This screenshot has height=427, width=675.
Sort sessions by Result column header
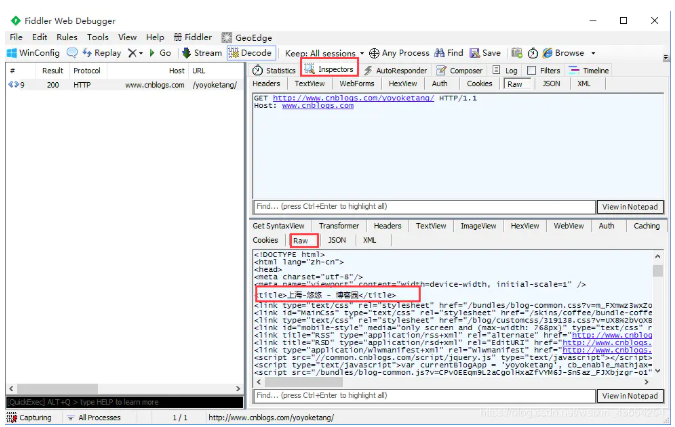pyautogui.click(x=53, y=71)
